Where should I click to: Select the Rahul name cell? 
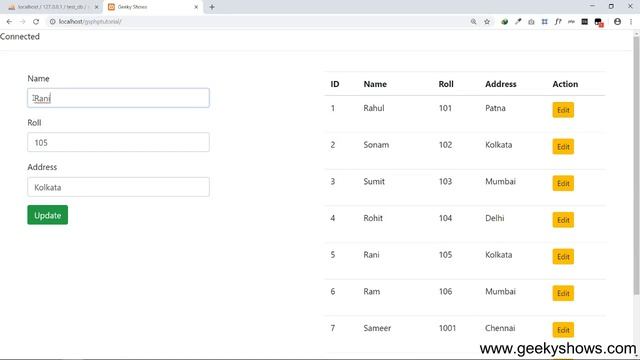point(374,108)
